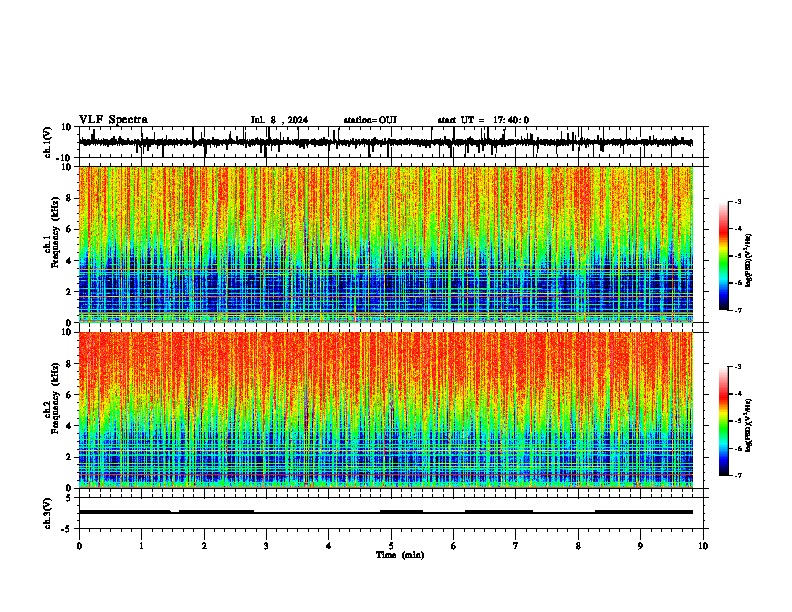
Task: Click the ch.3 voltage bar panel
Action: pos(393,513)
